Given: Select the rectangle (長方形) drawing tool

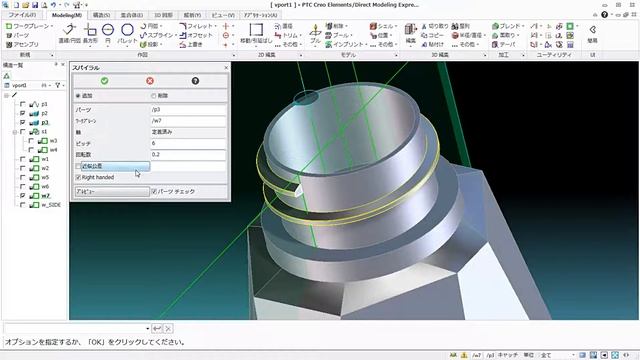Looking at the screenshot, I should (x=90, y=33).
